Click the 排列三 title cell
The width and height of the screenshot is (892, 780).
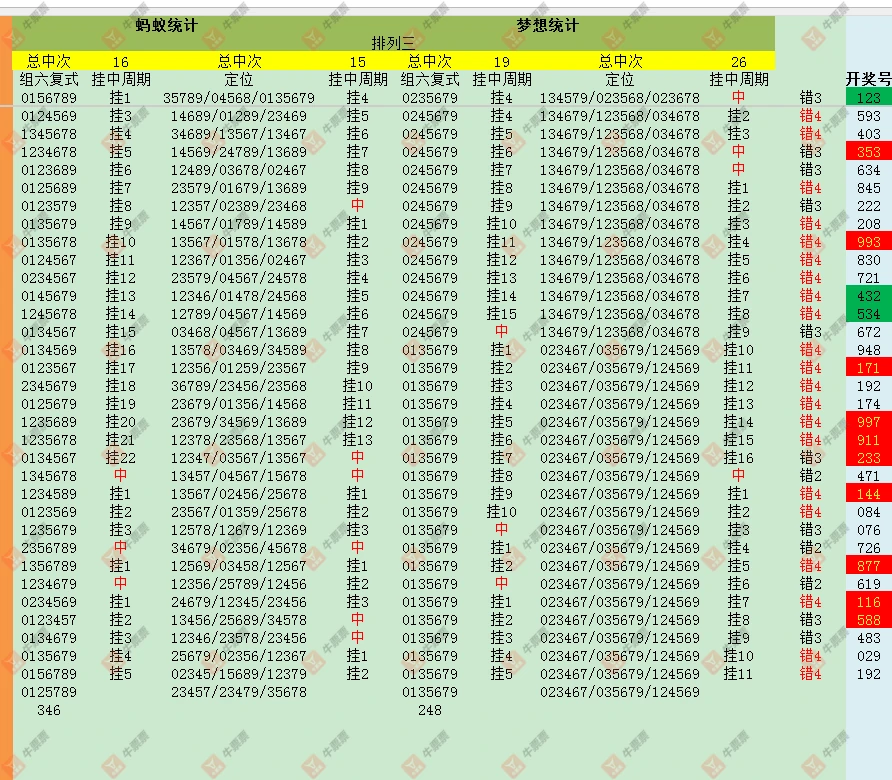pos(393,43)
